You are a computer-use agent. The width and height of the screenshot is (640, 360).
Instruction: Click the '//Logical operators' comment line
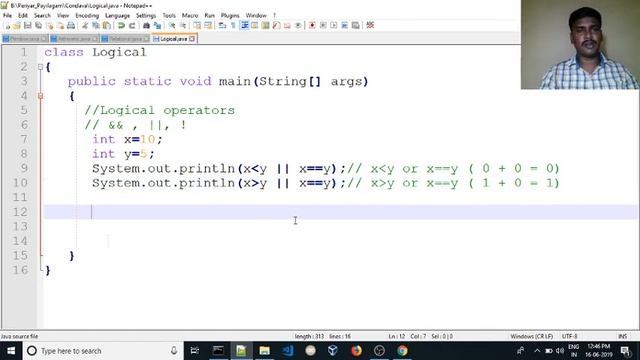click(x=160, y=110)
